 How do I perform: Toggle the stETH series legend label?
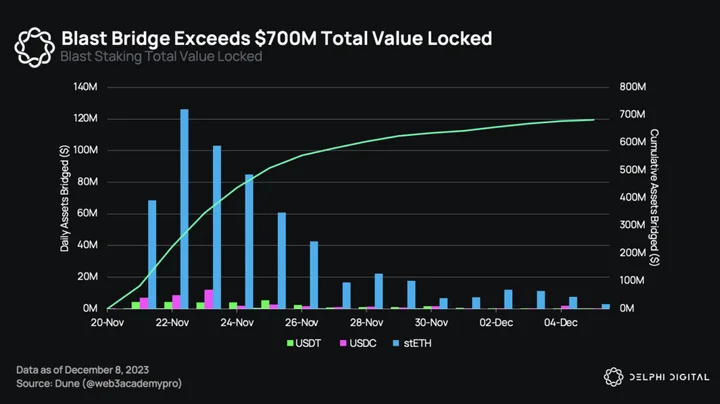(417, 343)
